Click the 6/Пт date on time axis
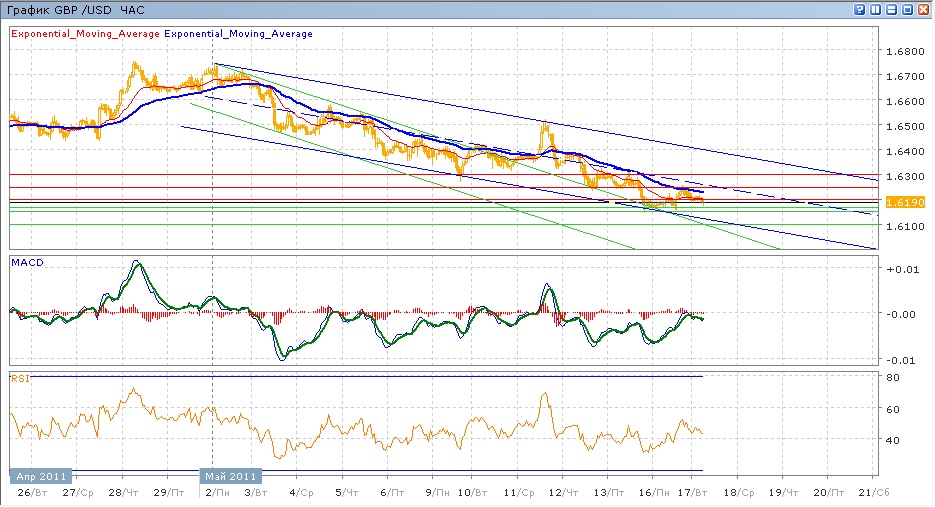The height and width of the screenshot is (507, 935). [392, 493]
